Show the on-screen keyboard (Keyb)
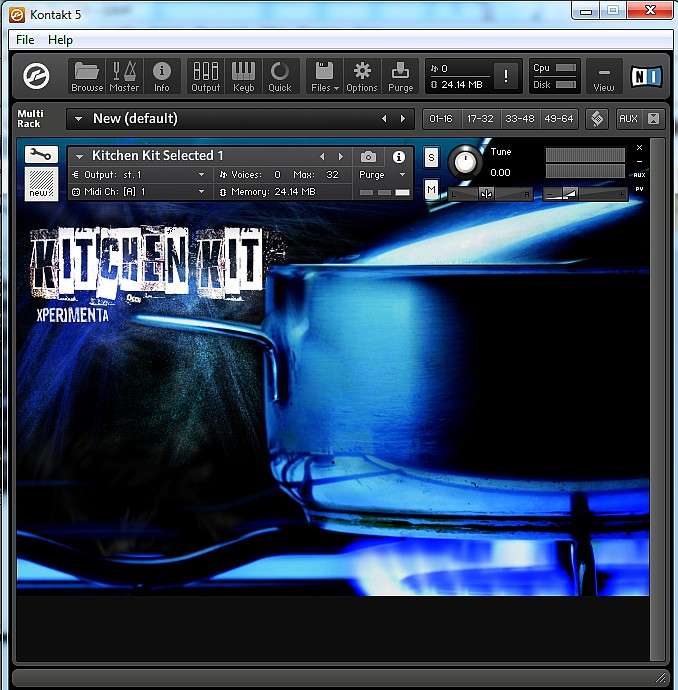678x690 pixels. (x=243, y=77)
